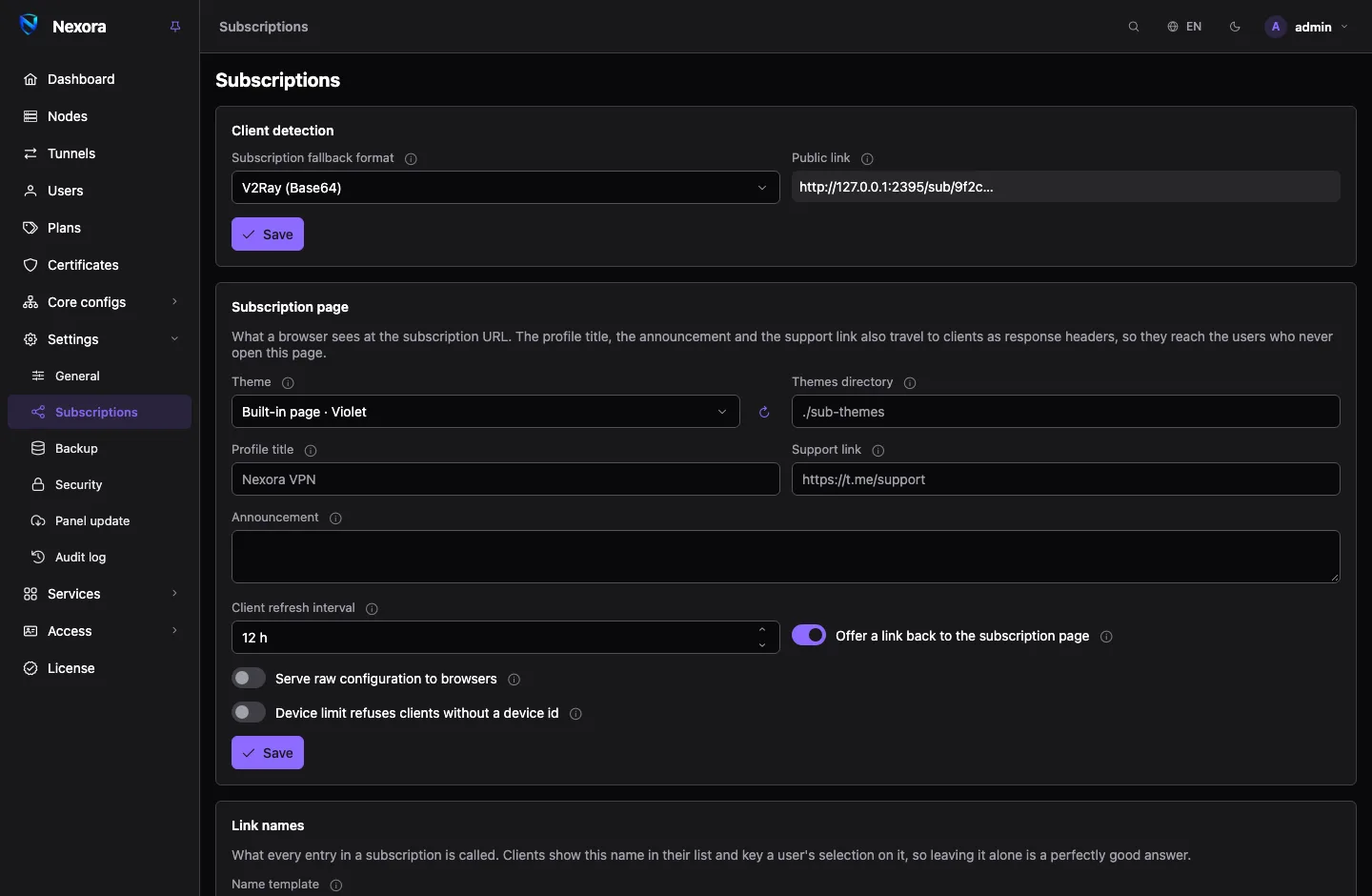Viewport: 1372px width, 896px height.
Task: Show info for subscription page link toggle
Action: 1106,637
